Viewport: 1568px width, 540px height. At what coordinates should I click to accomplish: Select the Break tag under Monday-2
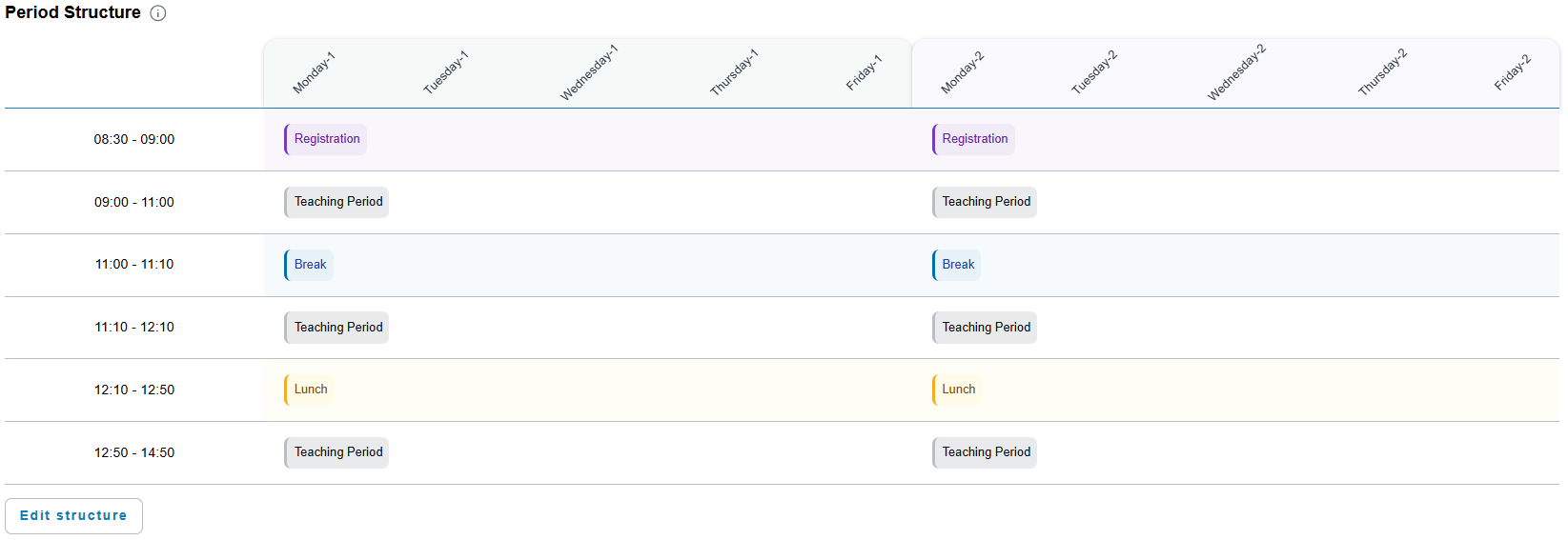[957, 265]
